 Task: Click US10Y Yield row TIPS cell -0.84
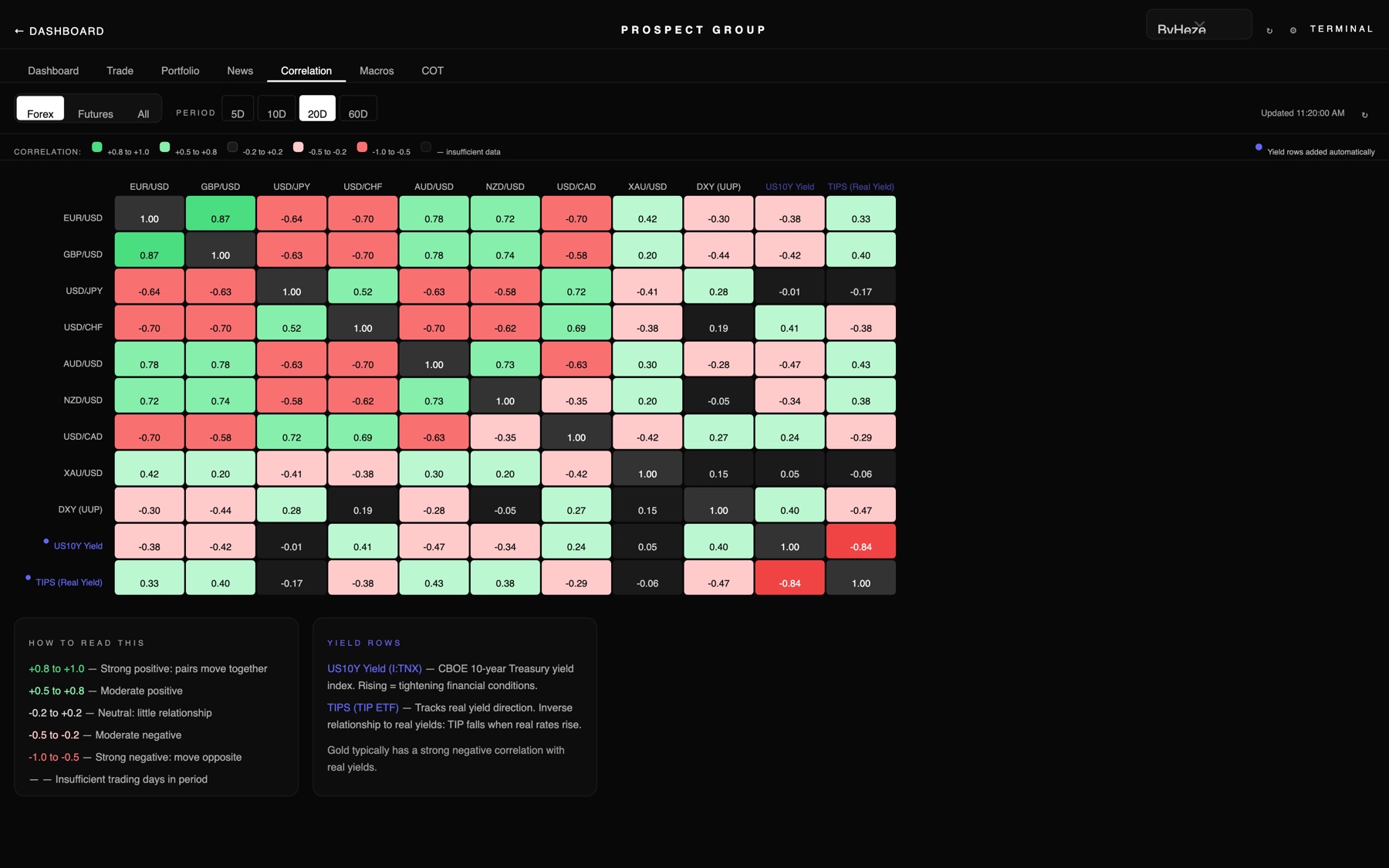861,541
